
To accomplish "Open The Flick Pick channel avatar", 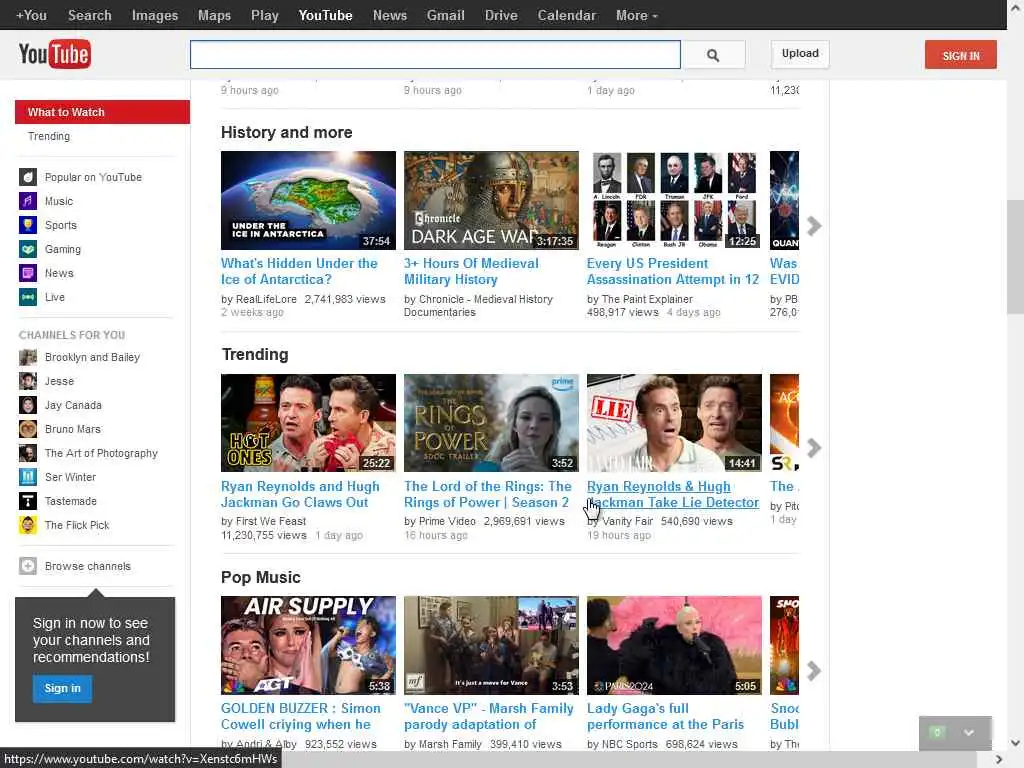I will (x=27, y=525).
